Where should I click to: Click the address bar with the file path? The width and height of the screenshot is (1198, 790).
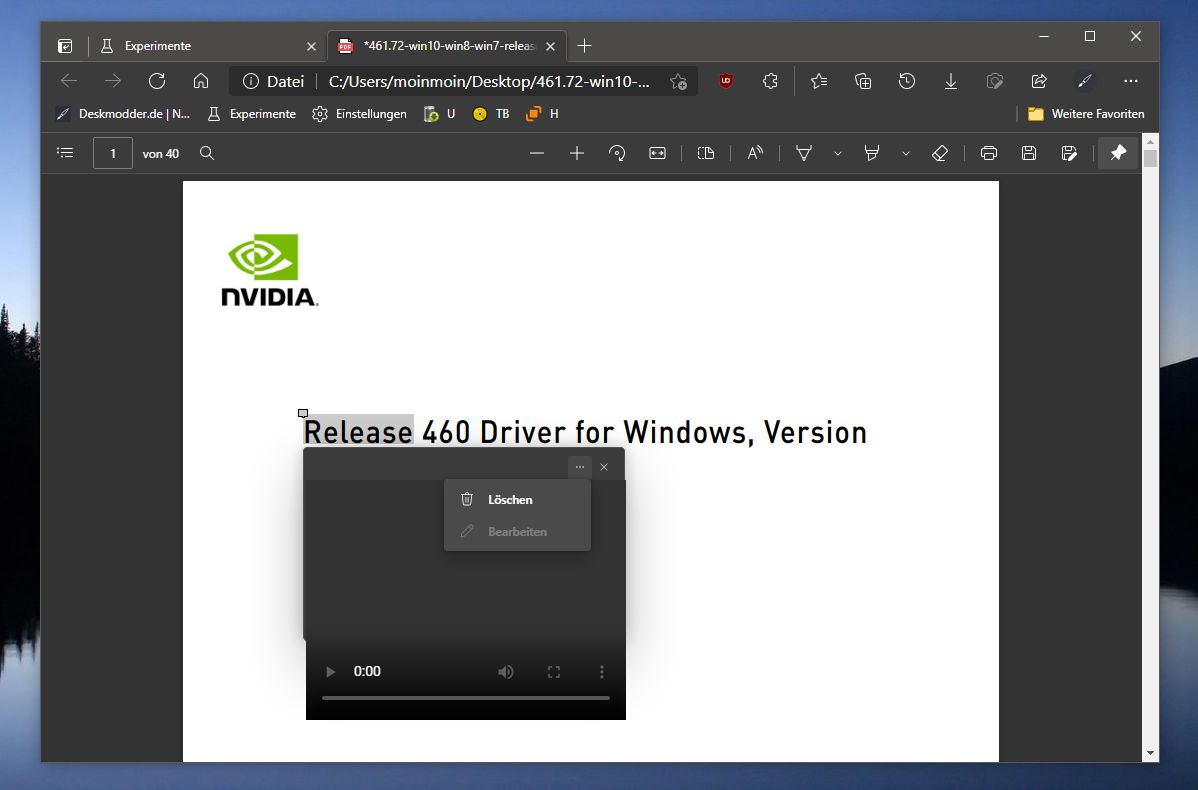(x=489, y=82)
